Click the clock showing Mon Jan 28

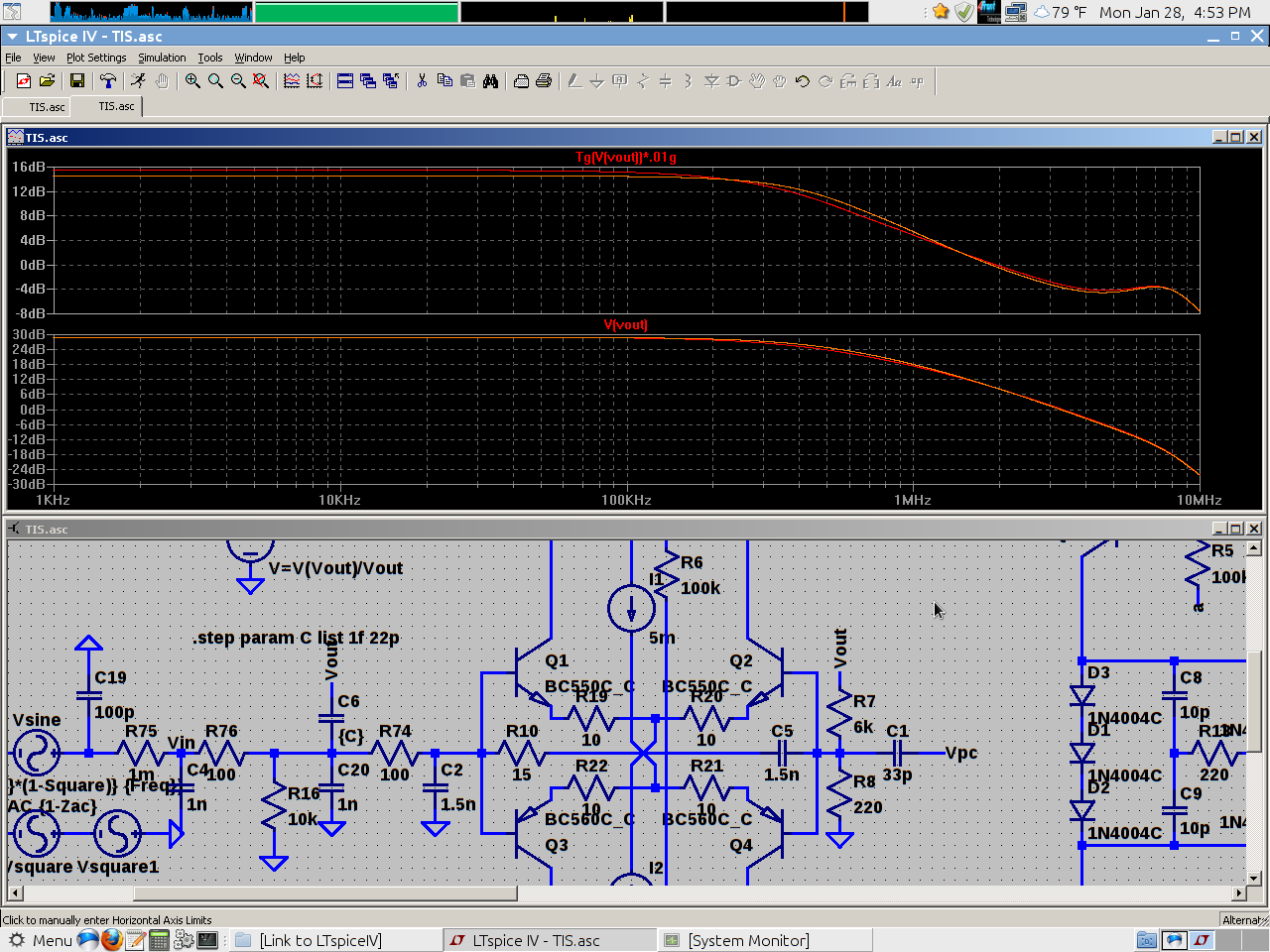pyautogui.click(x=1175, y=12)
